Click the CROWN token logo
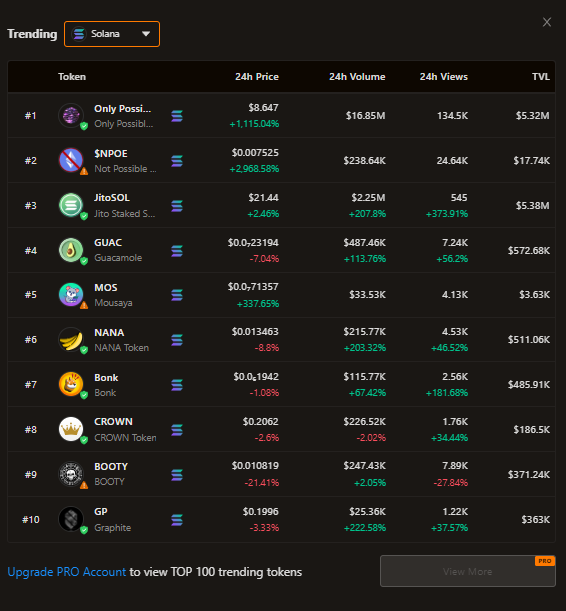The image size is (566, 611). [x=71, y=429]
